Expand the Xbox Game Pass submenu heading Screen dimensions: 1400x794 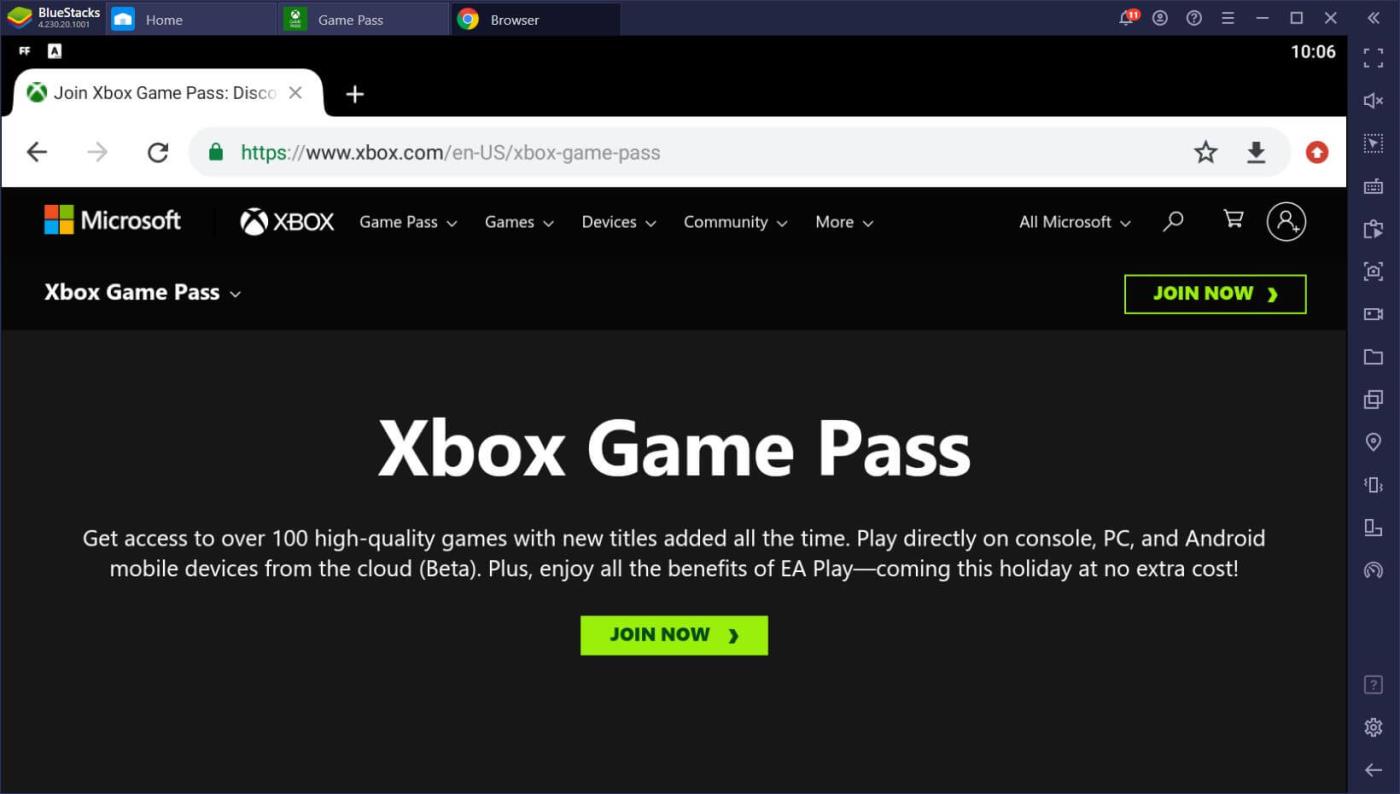pos(143,293)
